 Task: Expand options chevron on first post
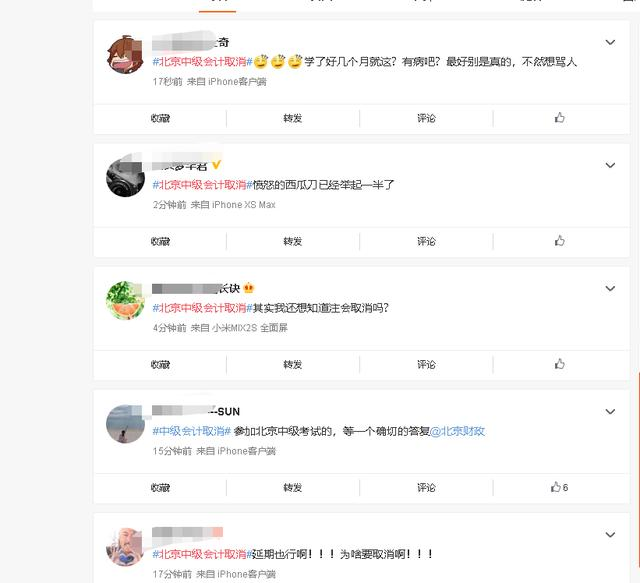click(610, 42)
